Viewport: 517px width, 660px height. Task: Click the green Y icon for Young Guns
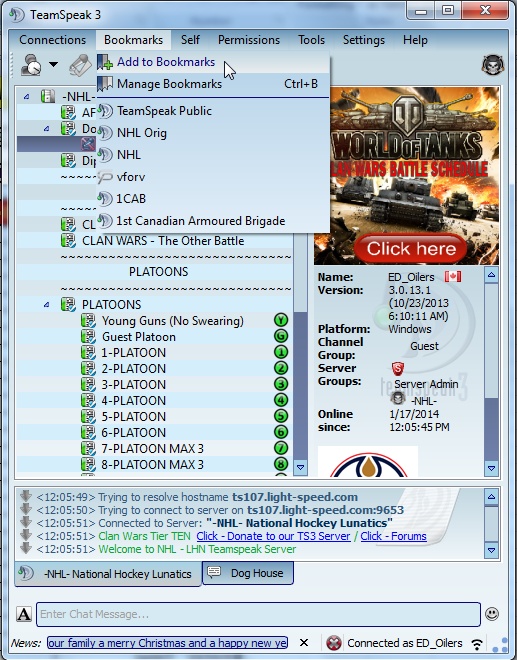point(281,320)
